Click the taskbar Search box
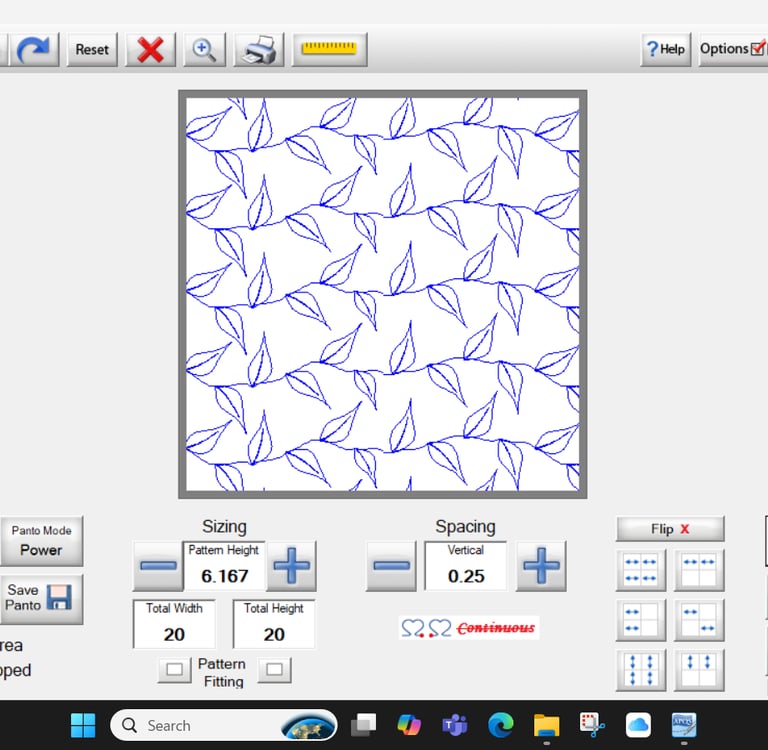The image size is (768, 750). click(x=224, y=725)
